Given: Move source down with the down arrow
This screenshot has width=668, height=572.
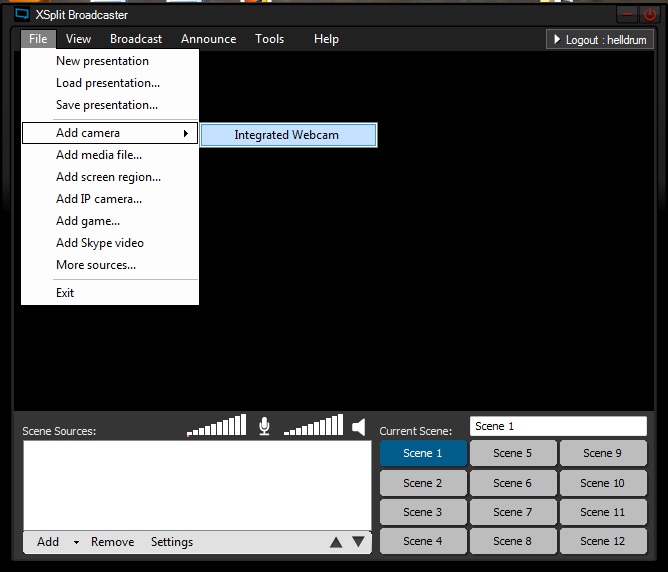Looking at the screenshot, I should coord(358,542).
